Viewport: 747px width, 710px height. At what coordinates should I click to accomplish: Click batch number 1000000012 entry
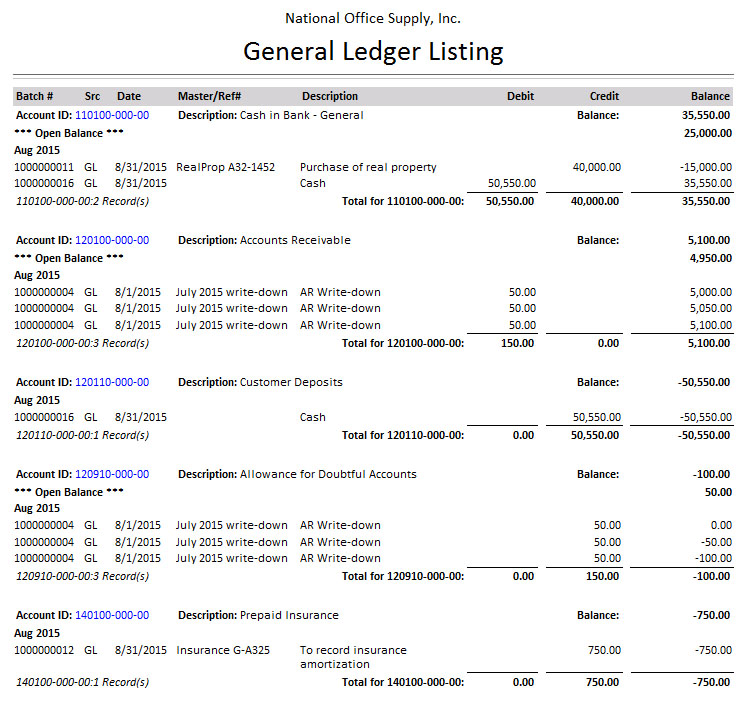coord(45,650)
